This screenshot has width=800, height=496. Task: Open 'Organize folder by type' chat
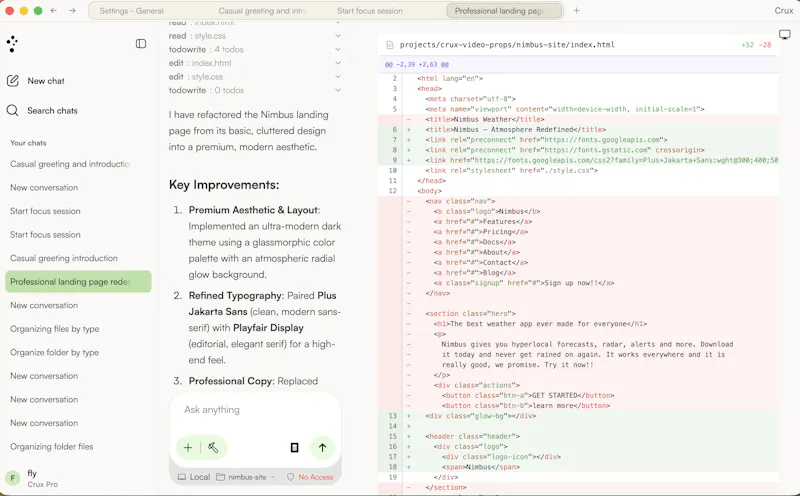click(78, 353)
